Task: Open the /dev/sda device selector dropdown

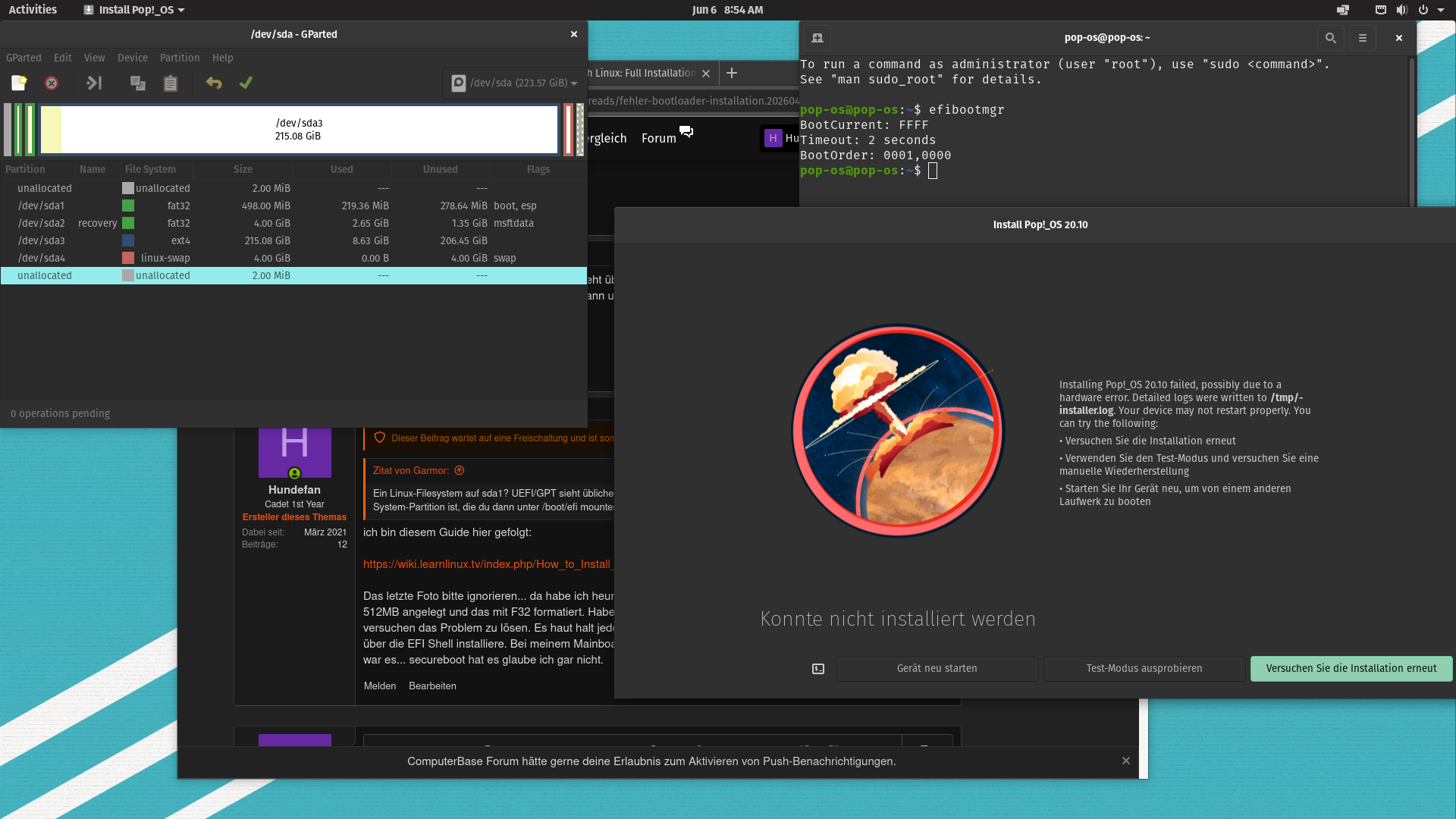Action: tap(514, 83)
